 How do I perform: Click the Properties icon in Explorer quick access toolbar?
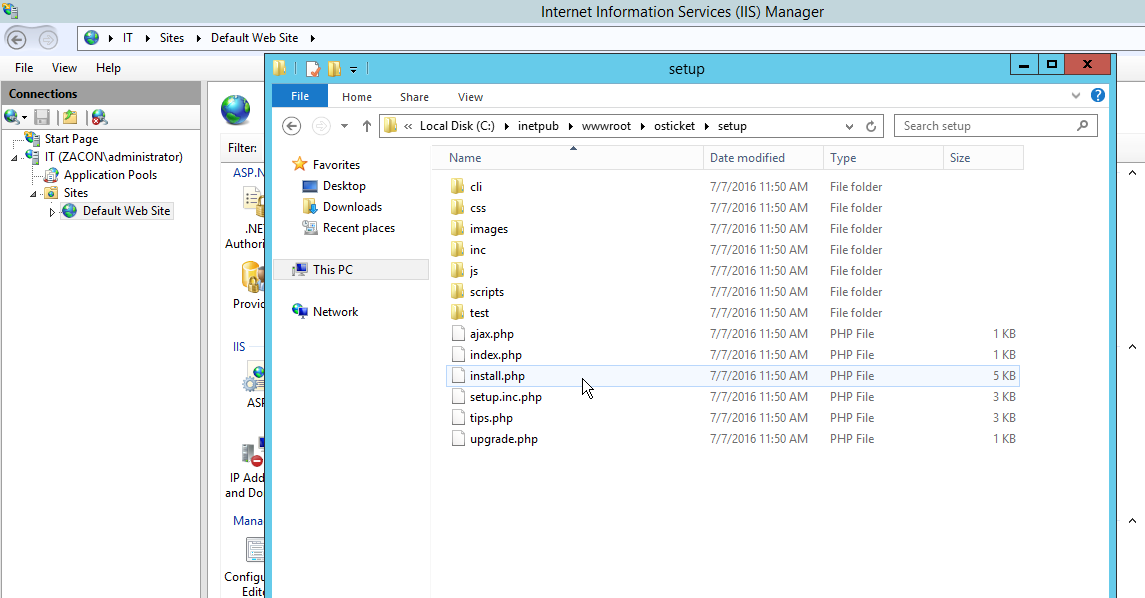[313, 69]
